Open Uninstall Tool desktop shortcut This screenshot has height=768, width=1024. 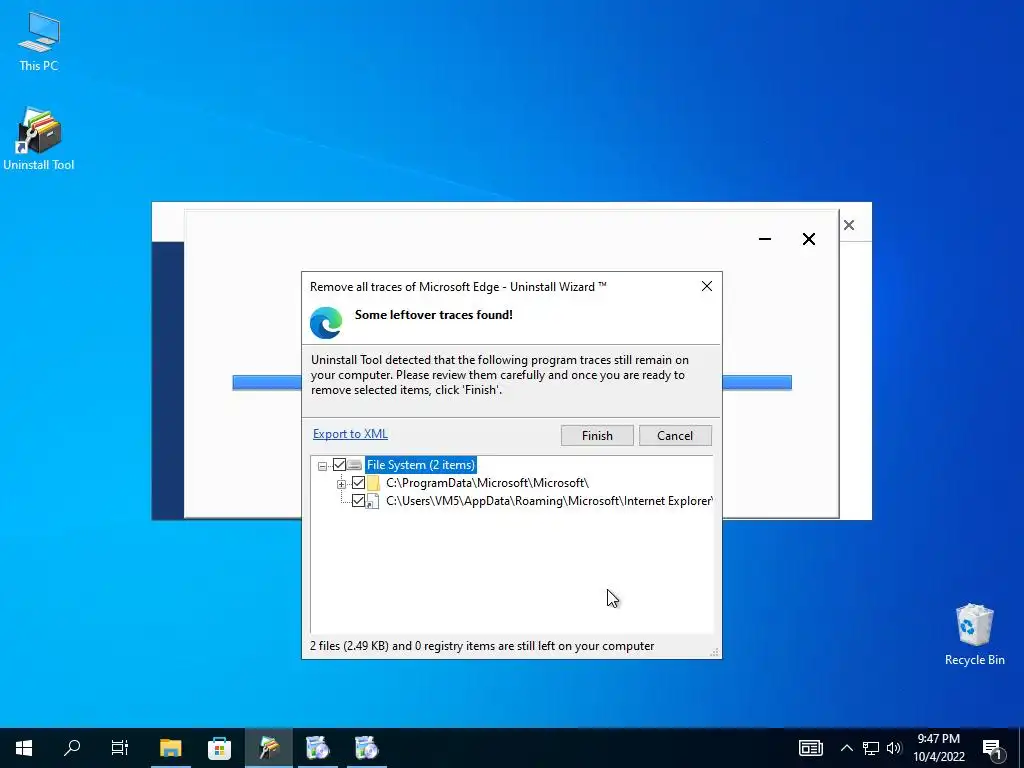click(39, 139)
